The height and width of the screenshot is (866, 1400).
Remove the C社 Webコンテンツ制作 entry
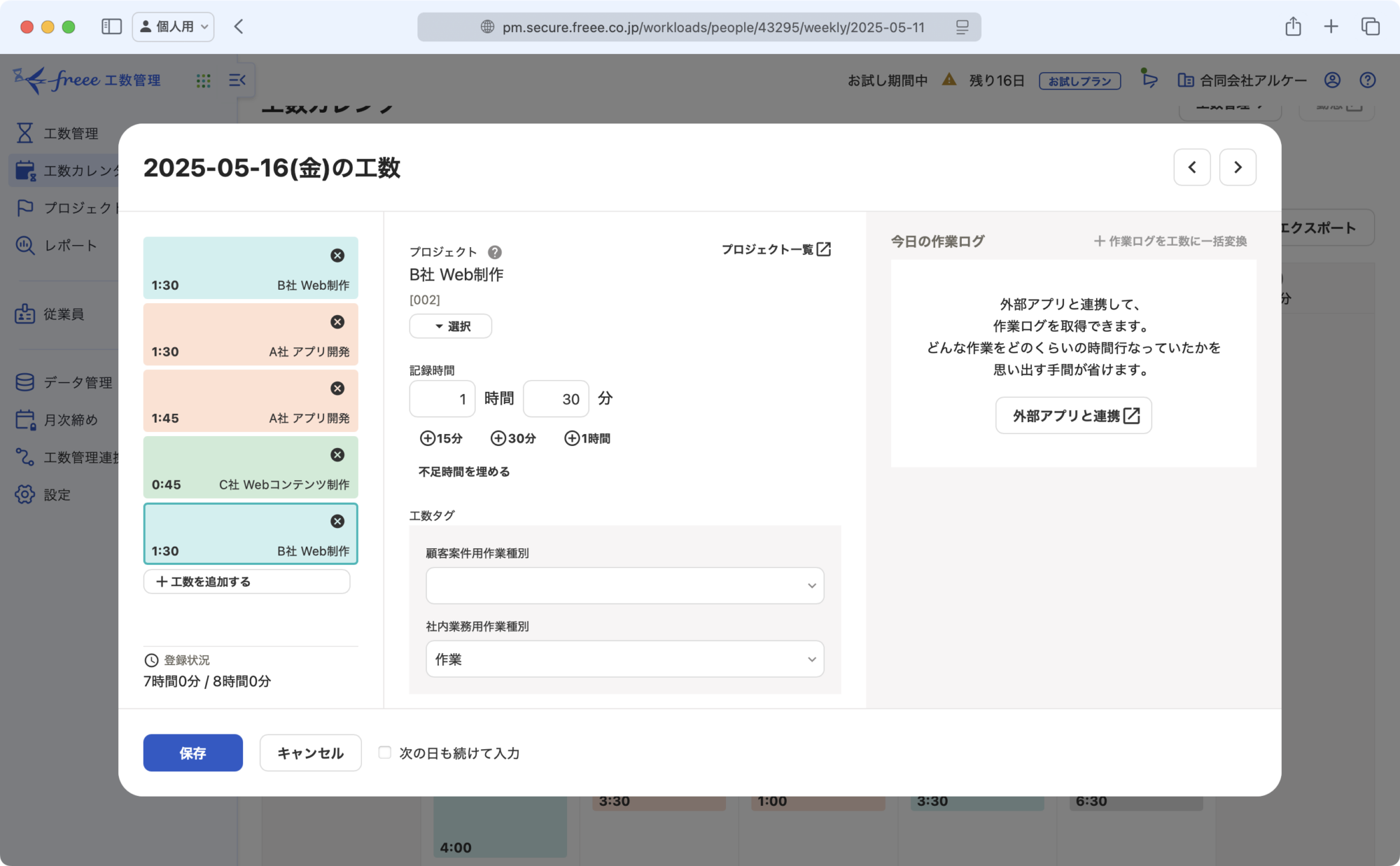(337, 455)
